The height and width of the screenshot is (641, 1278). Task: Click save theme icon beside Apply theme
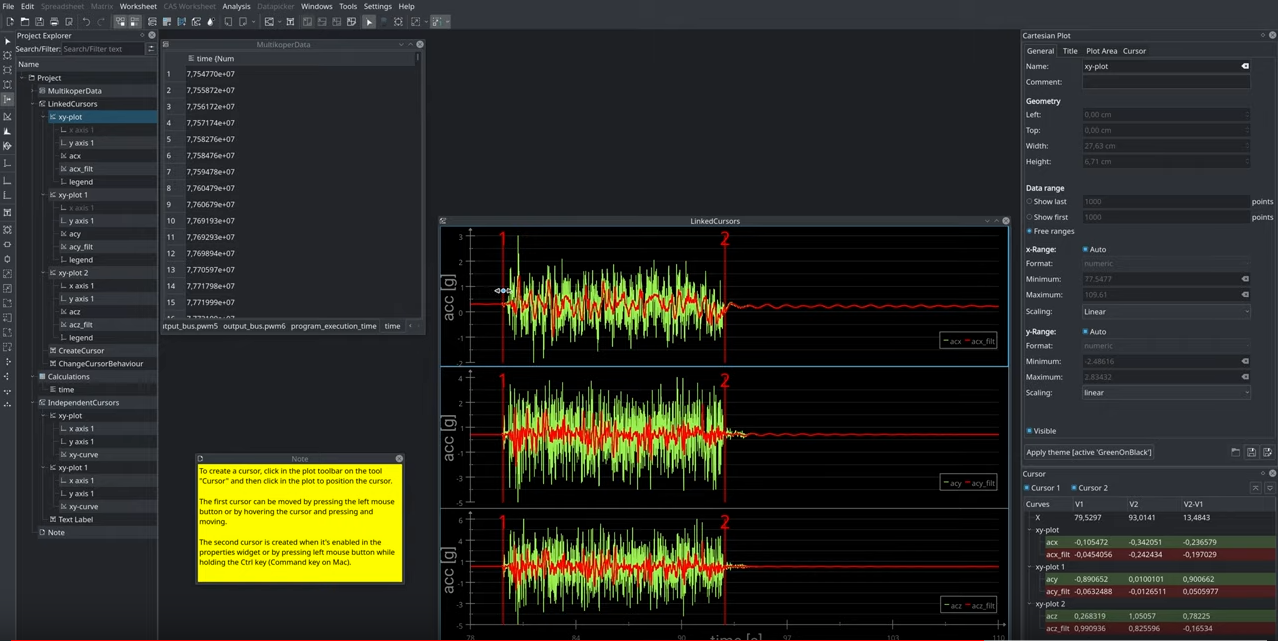[1251, 452]
